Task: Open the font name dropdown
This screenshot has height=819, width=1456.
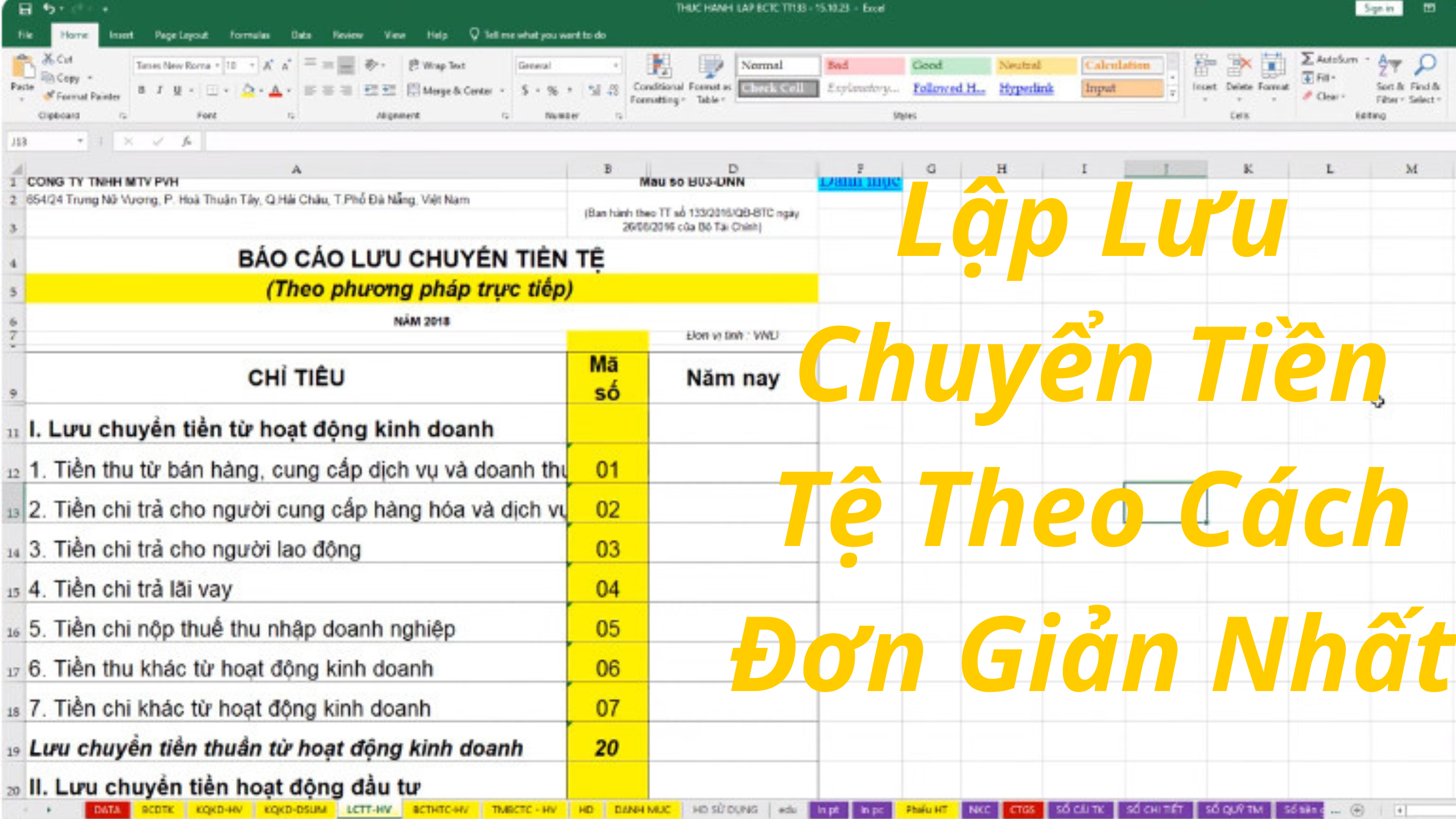Action: tap(217, 65)
